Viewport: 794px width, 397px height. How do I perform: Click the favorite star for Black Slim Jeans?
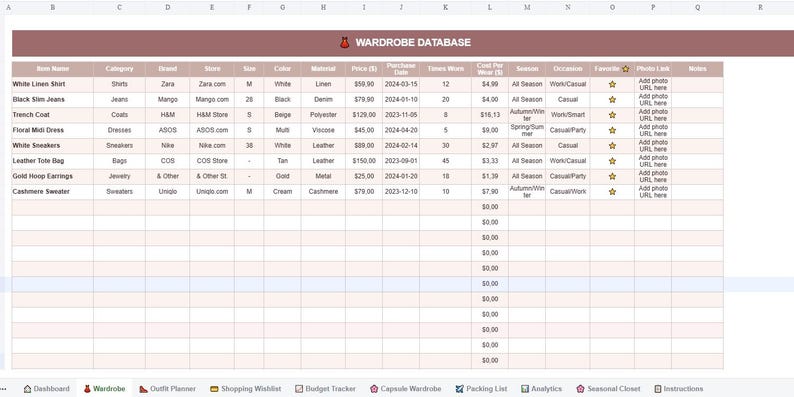(x=612, y=100)
